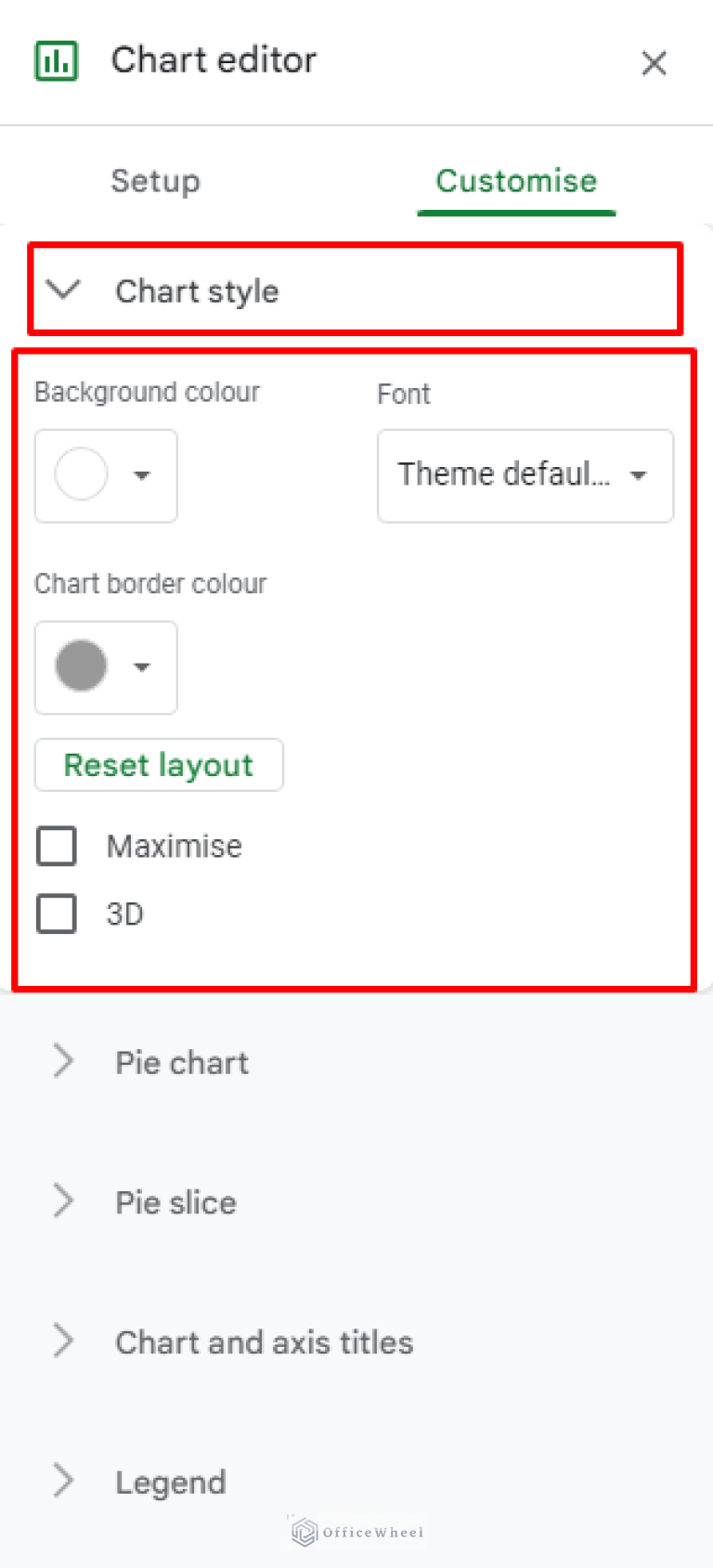
Task: Expand the Chart and axis titles section
Action: (x=62, y=1341)
